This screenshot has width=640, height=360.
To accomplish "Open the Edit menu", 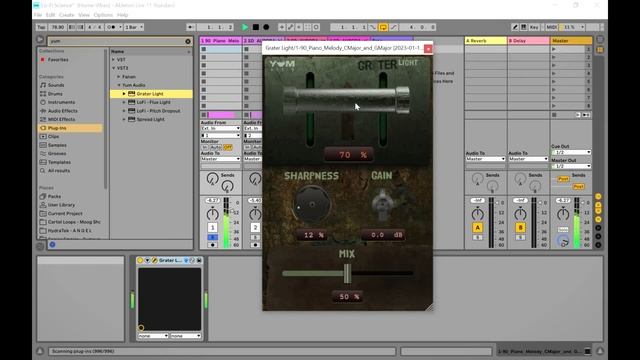I will tap(50, 15).
